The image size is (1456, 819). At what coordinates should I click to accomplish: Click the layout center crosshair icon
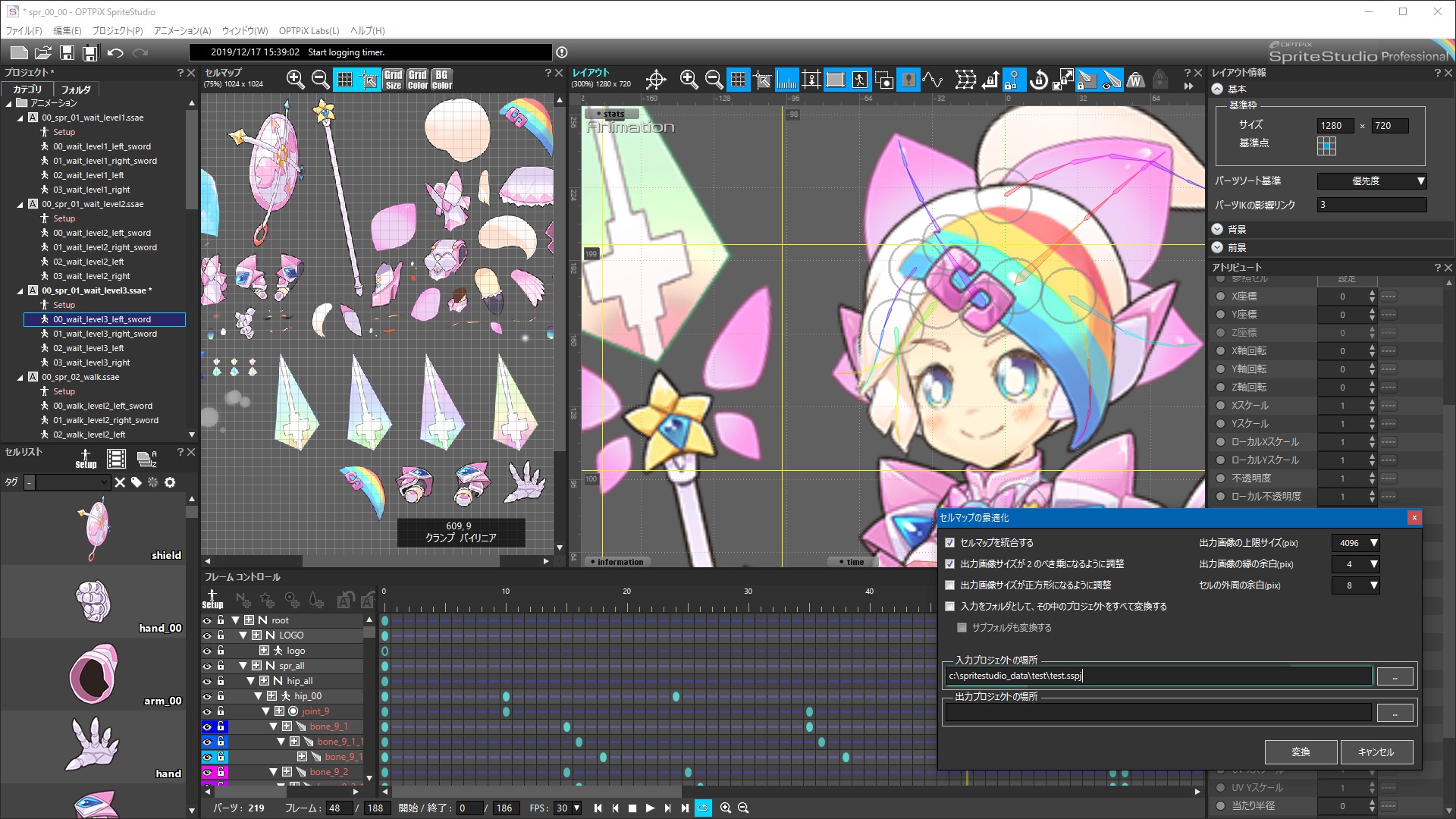click(656, 79)
